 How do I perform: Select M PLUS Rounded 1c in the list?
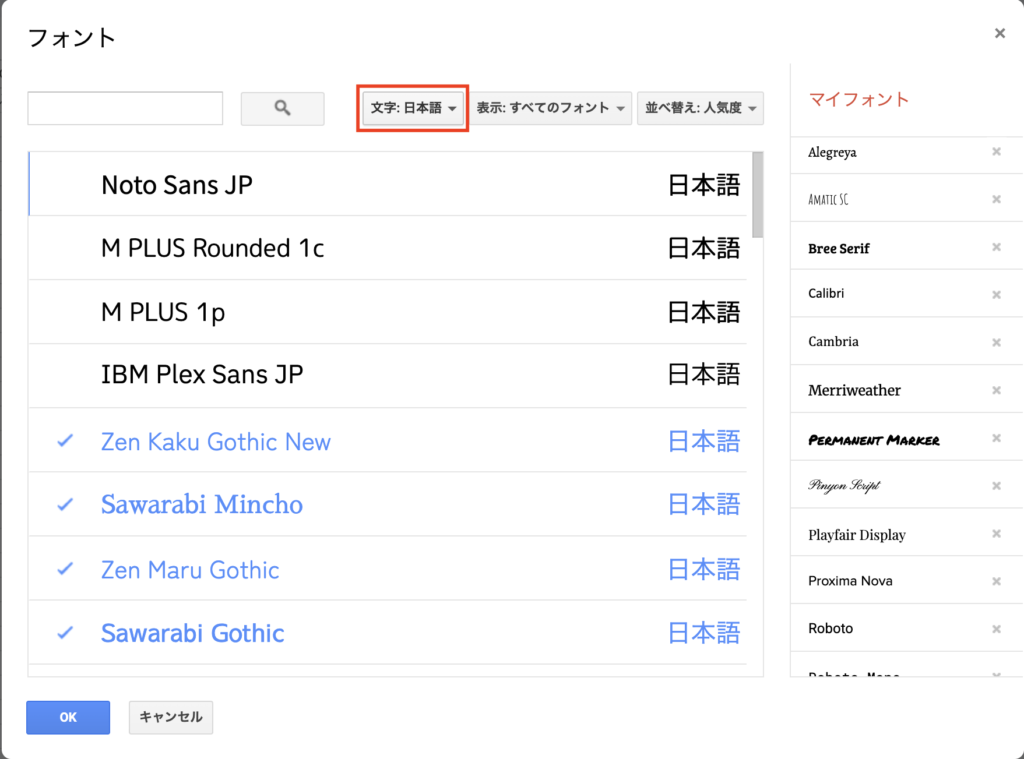click(x=213, y=248)
